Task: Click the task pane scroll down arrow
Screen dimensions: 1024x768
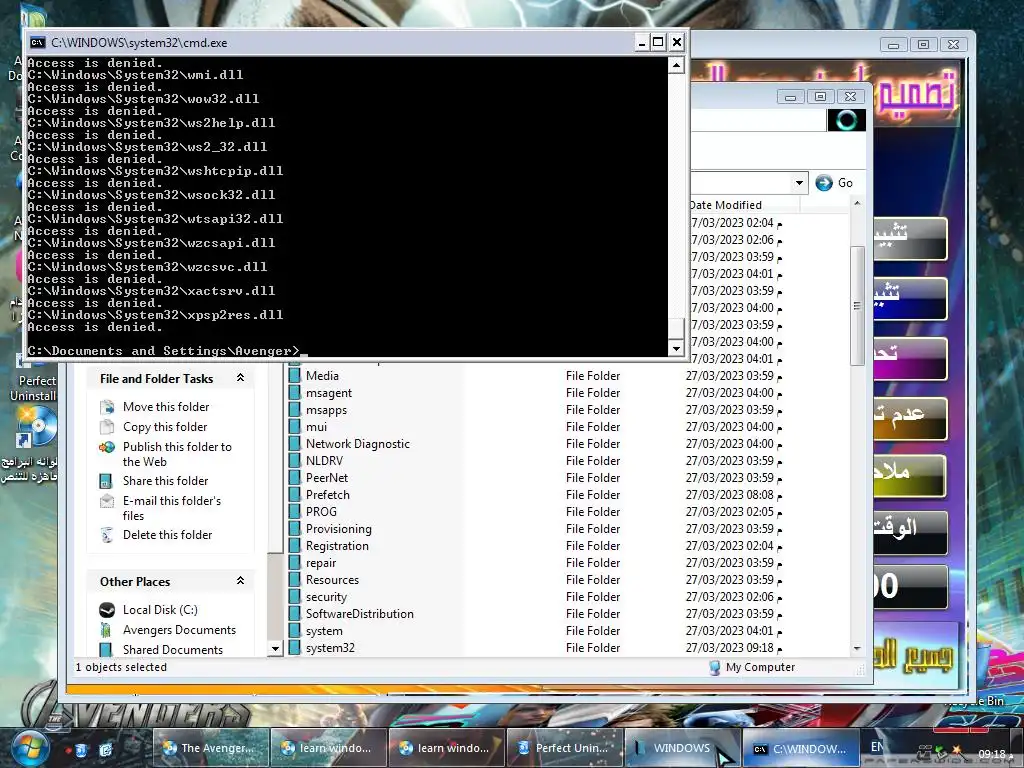Action: 275,648
